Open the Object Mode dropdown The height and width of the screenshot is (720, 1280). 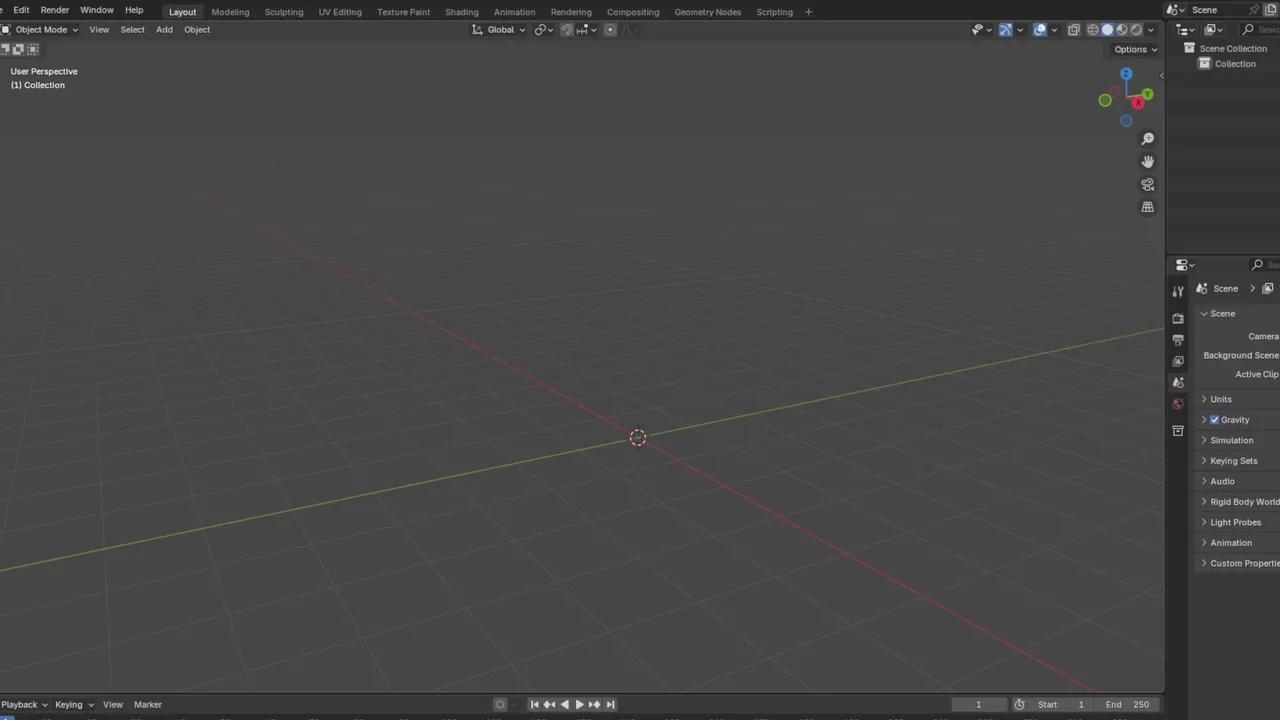tap(40, 30)
